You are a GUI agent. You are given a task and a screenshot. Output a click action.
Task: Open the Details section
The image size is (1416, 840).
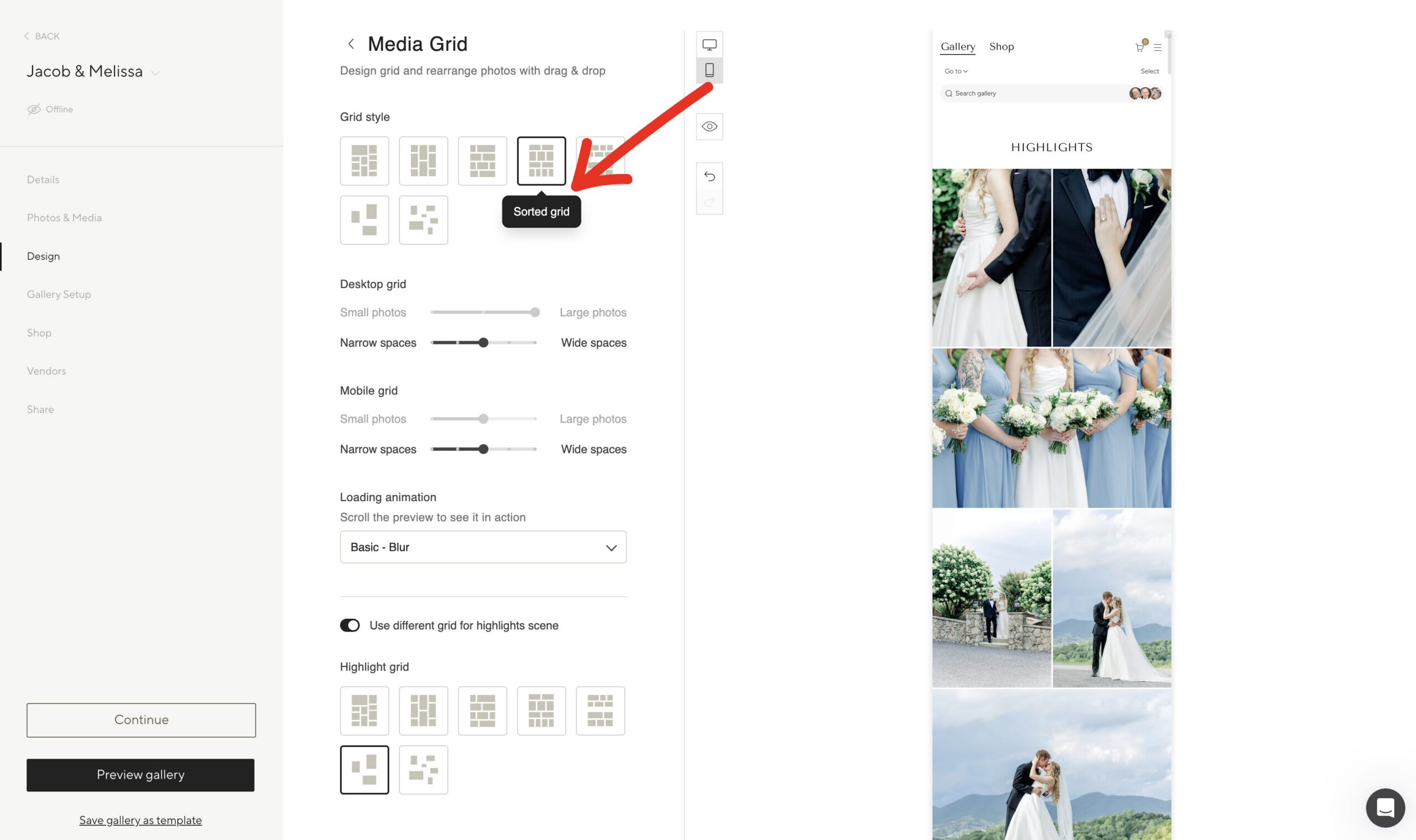43,179
